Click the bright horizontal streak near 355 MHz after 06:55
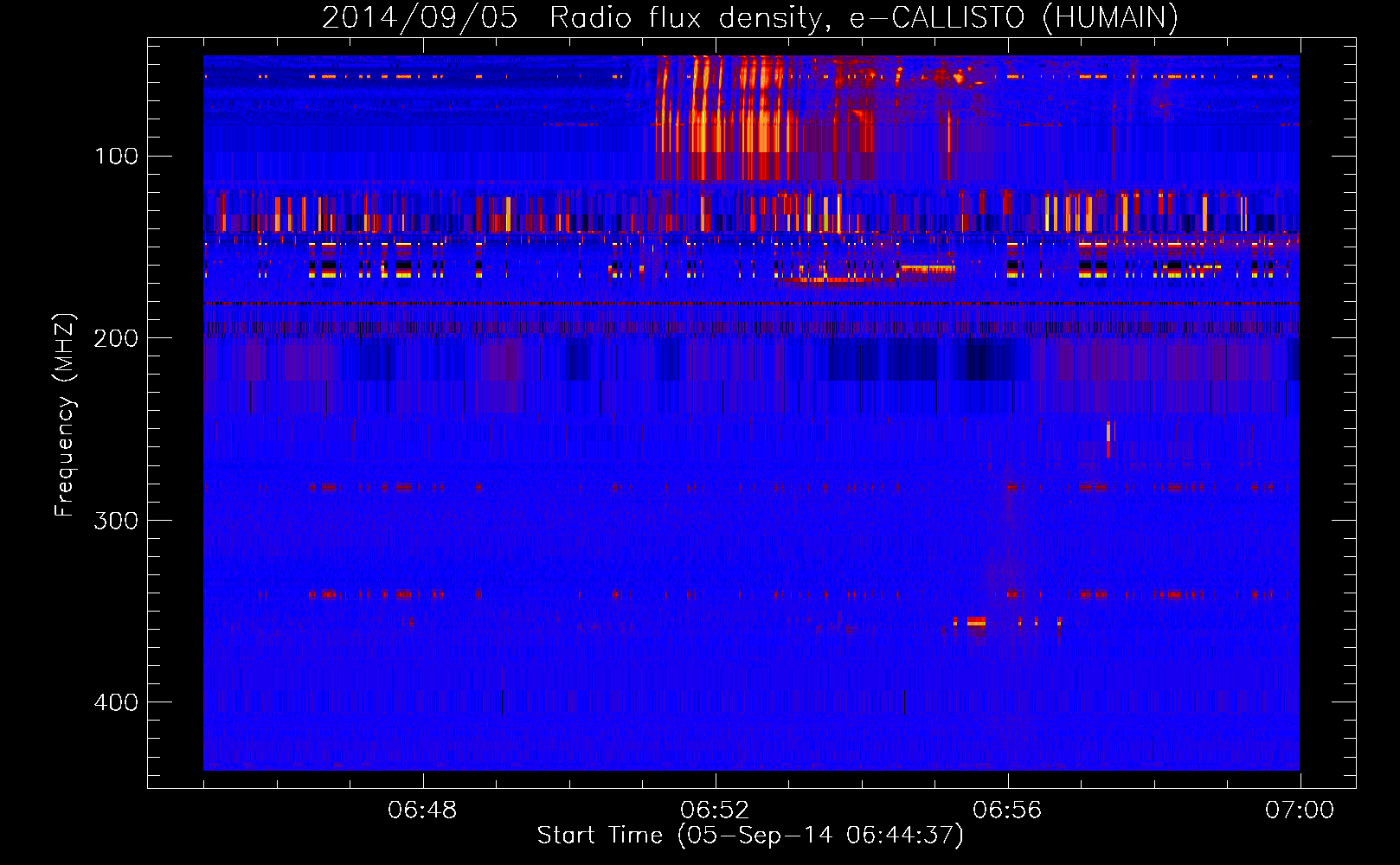Viewport: 1400px width, 865px height. coord(976,622)
